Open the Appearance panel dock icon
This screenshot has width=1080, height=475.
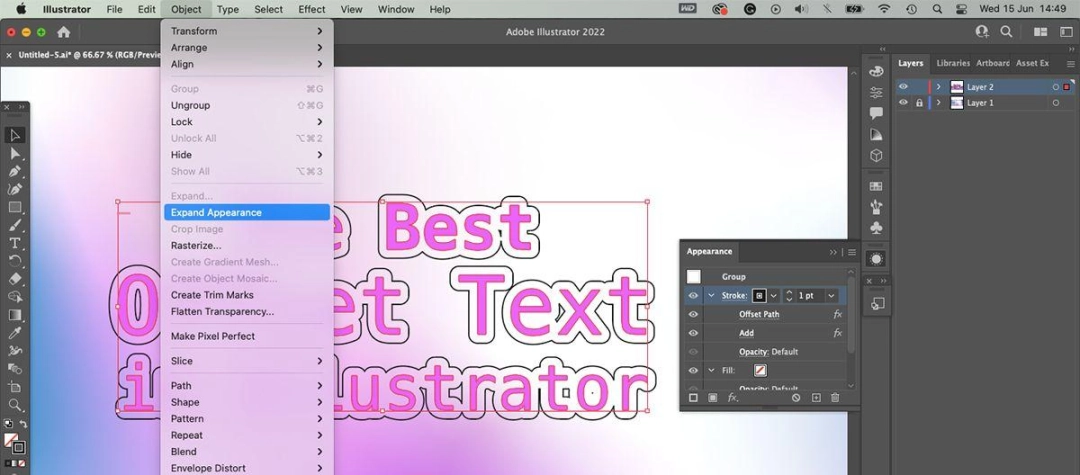tap(876, 259)
